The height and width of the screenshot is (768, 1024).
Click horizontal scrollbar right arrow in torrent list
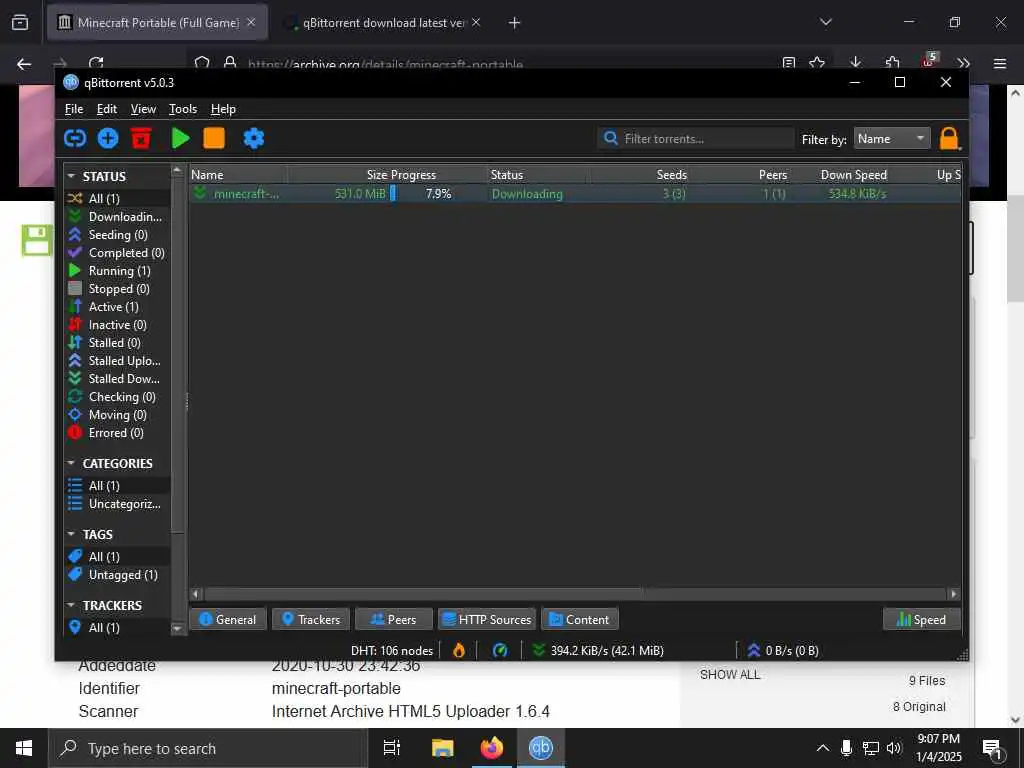pyautogui.click(x=953, y=594)
